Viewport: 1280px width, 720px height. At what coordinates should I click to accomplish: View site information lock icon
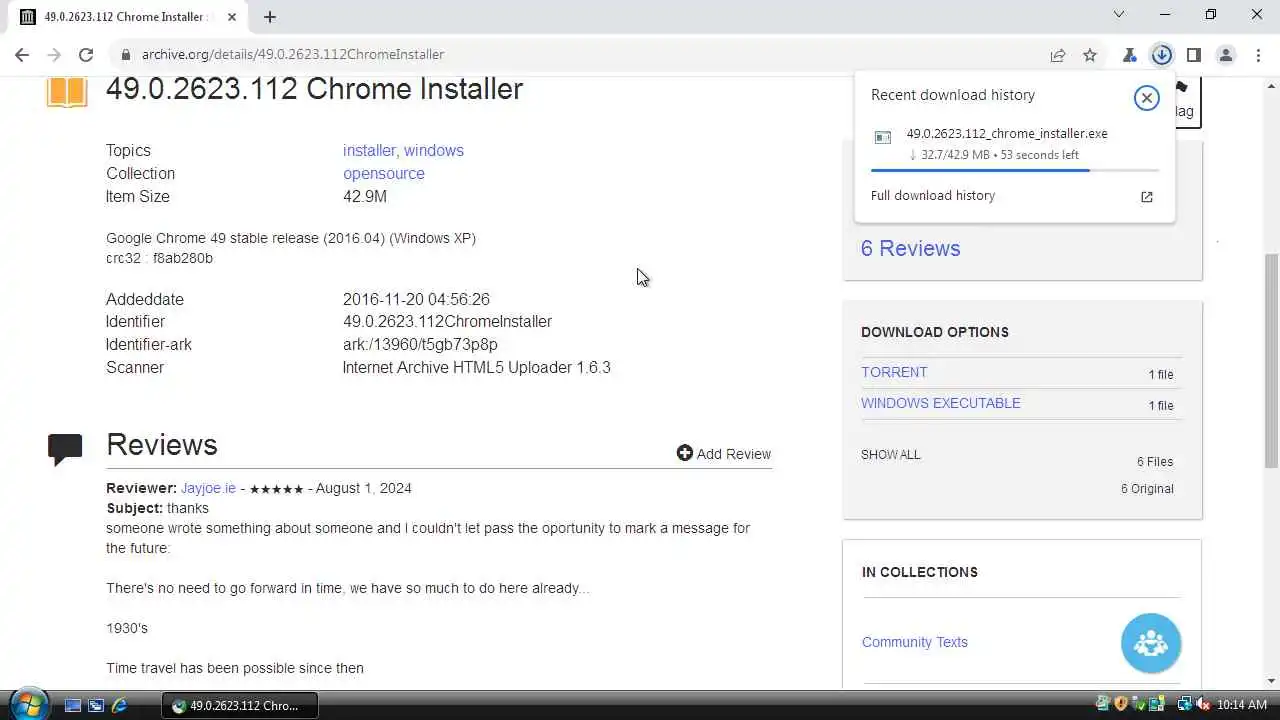coord(125,55)
